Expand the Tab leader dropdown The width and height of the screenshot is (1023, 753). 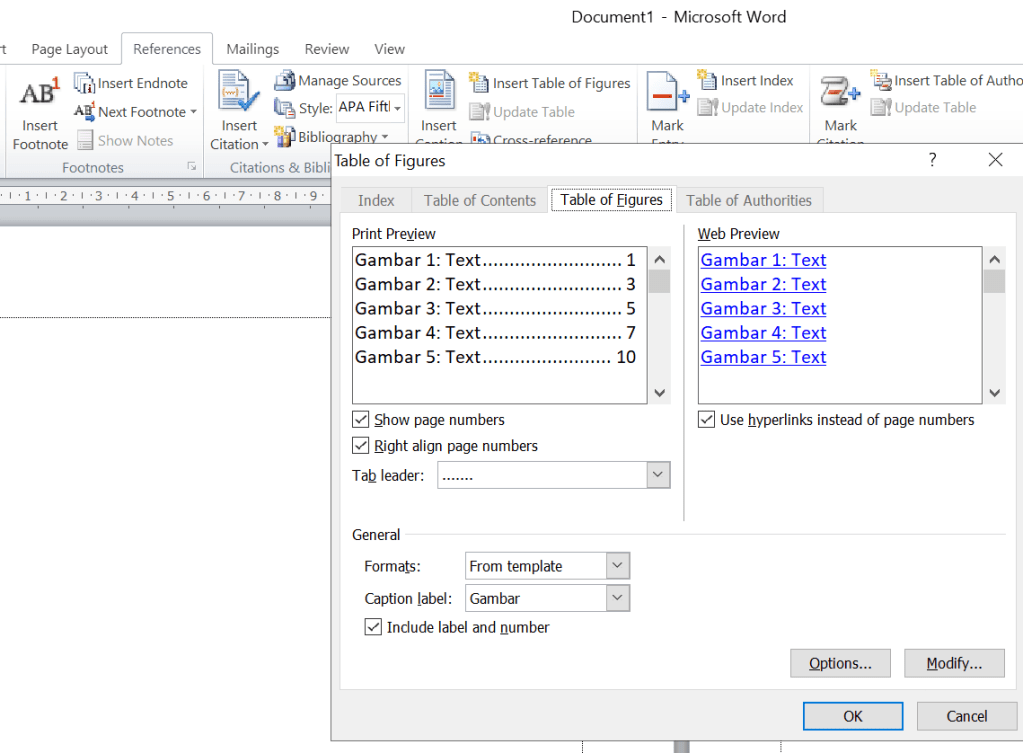[657, 476]
